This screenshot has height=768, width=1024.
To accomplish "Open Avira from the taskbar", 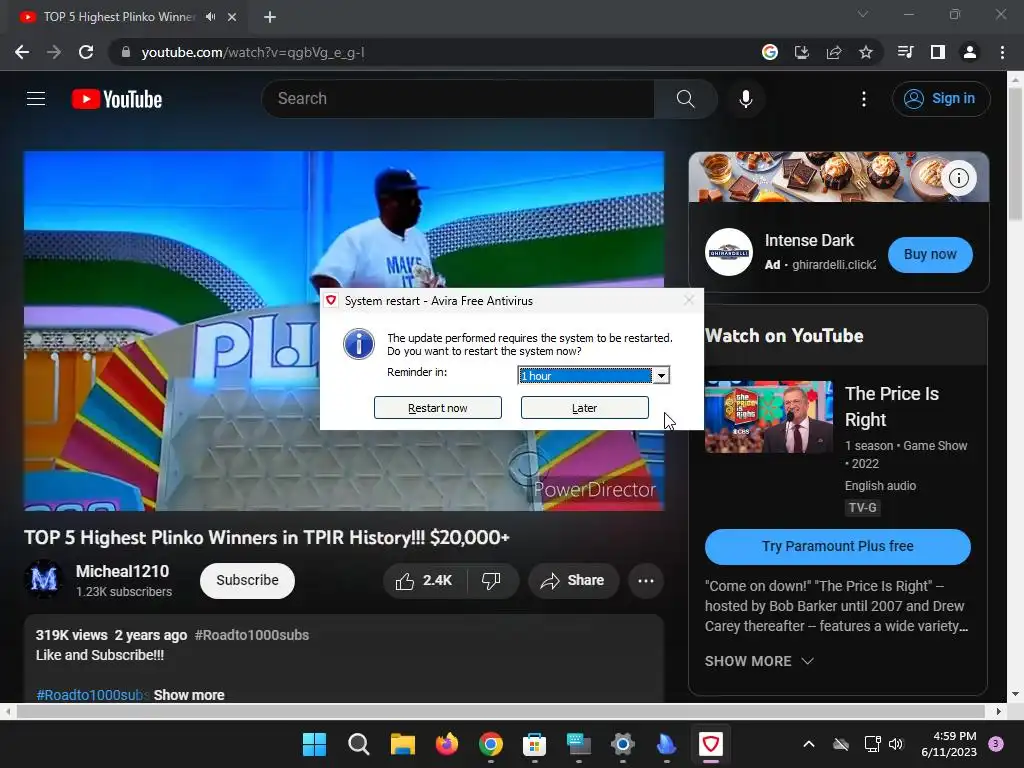I will 711,744.
